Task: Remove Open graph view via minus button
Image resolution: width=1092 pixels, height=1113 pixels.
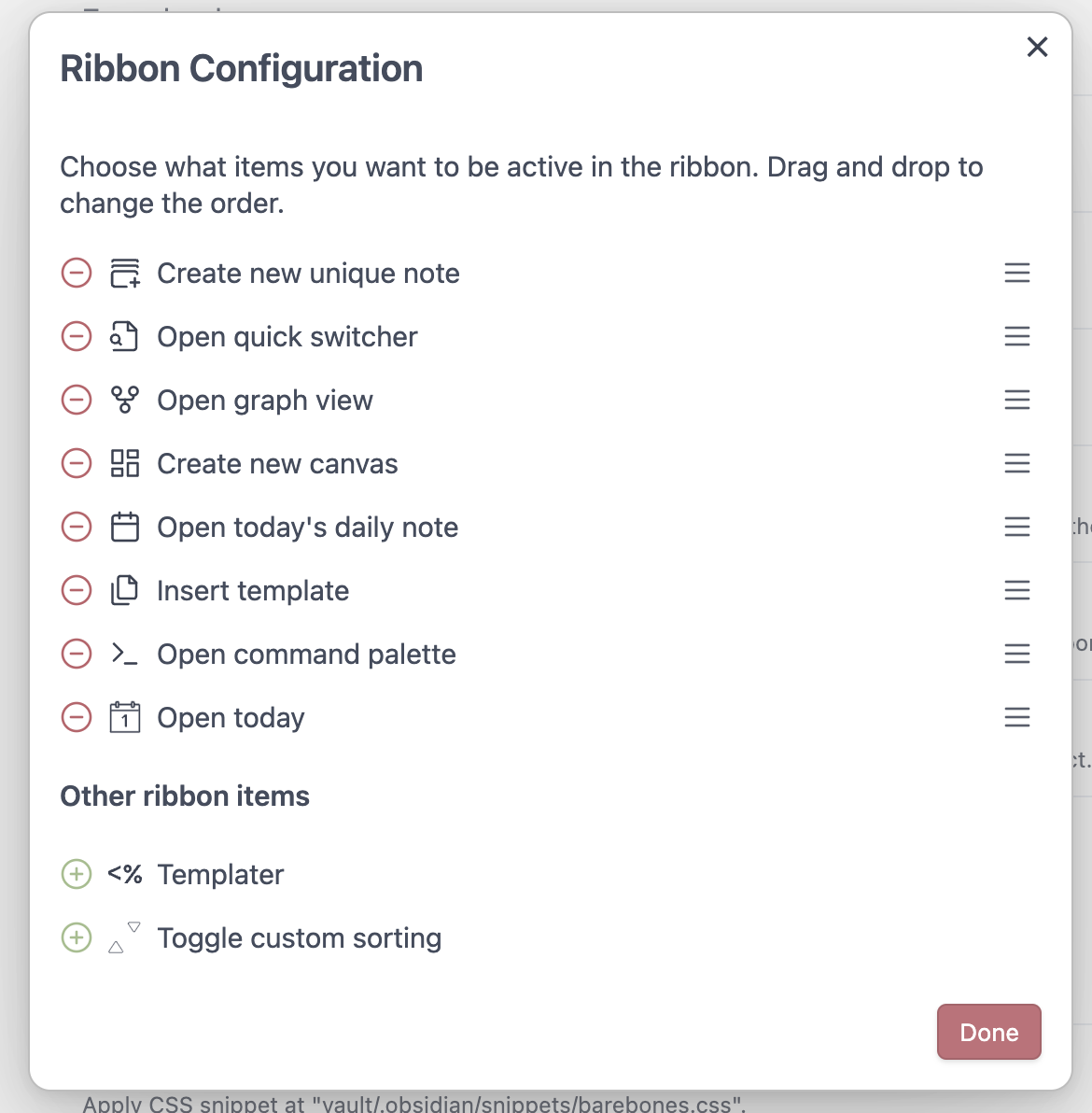Action: tap(77, 401)
